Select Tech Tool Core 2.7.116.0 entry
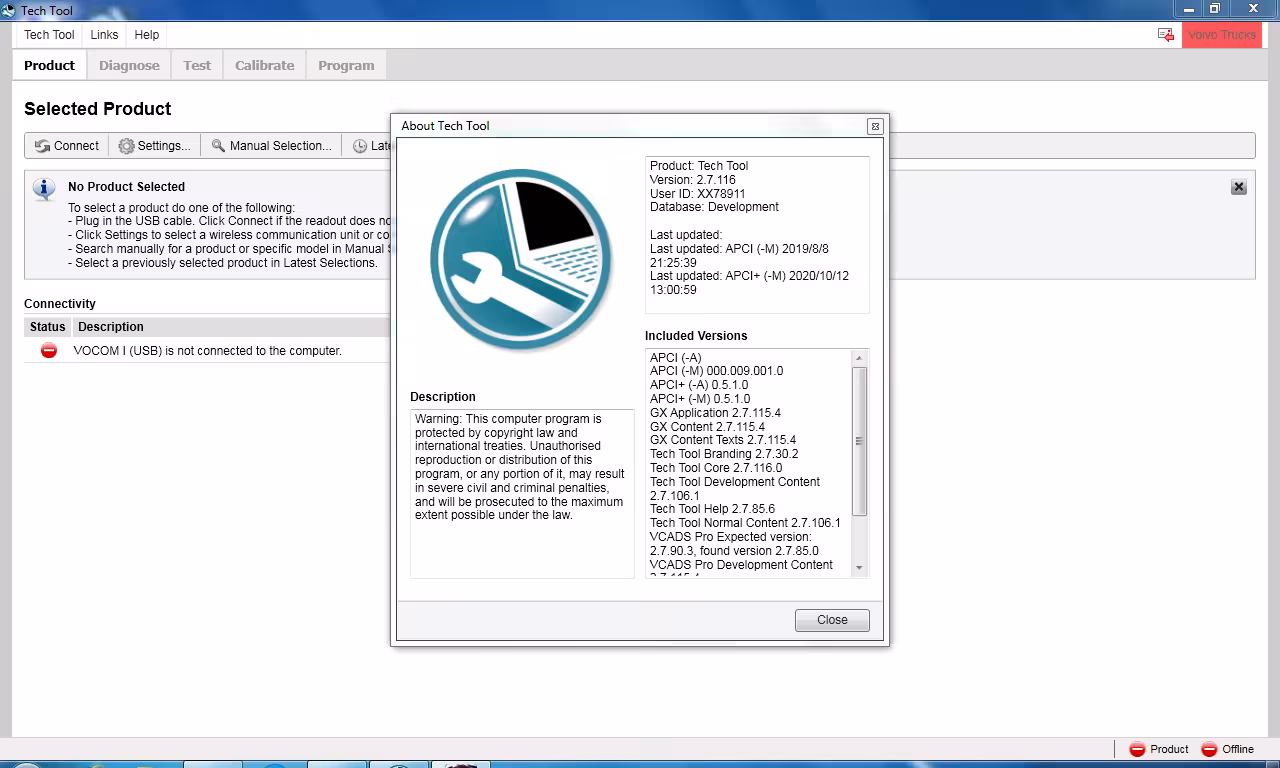 (x=716, y=468)
